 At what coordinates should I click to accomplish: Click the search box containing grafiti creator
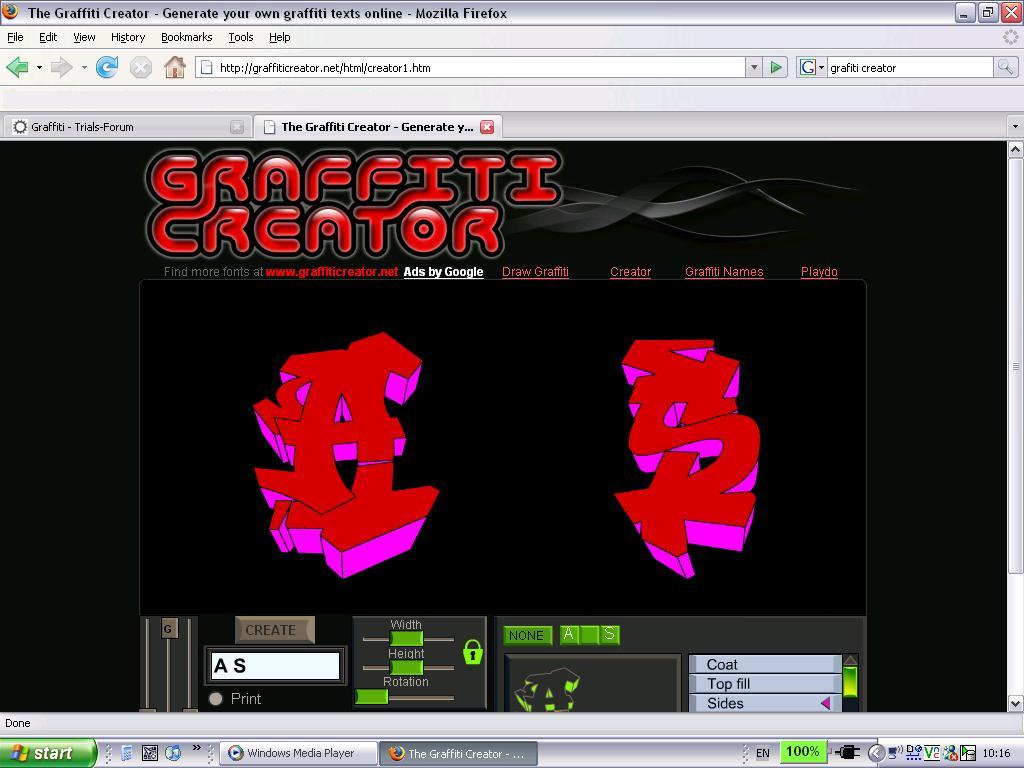(x=910, y=67)
